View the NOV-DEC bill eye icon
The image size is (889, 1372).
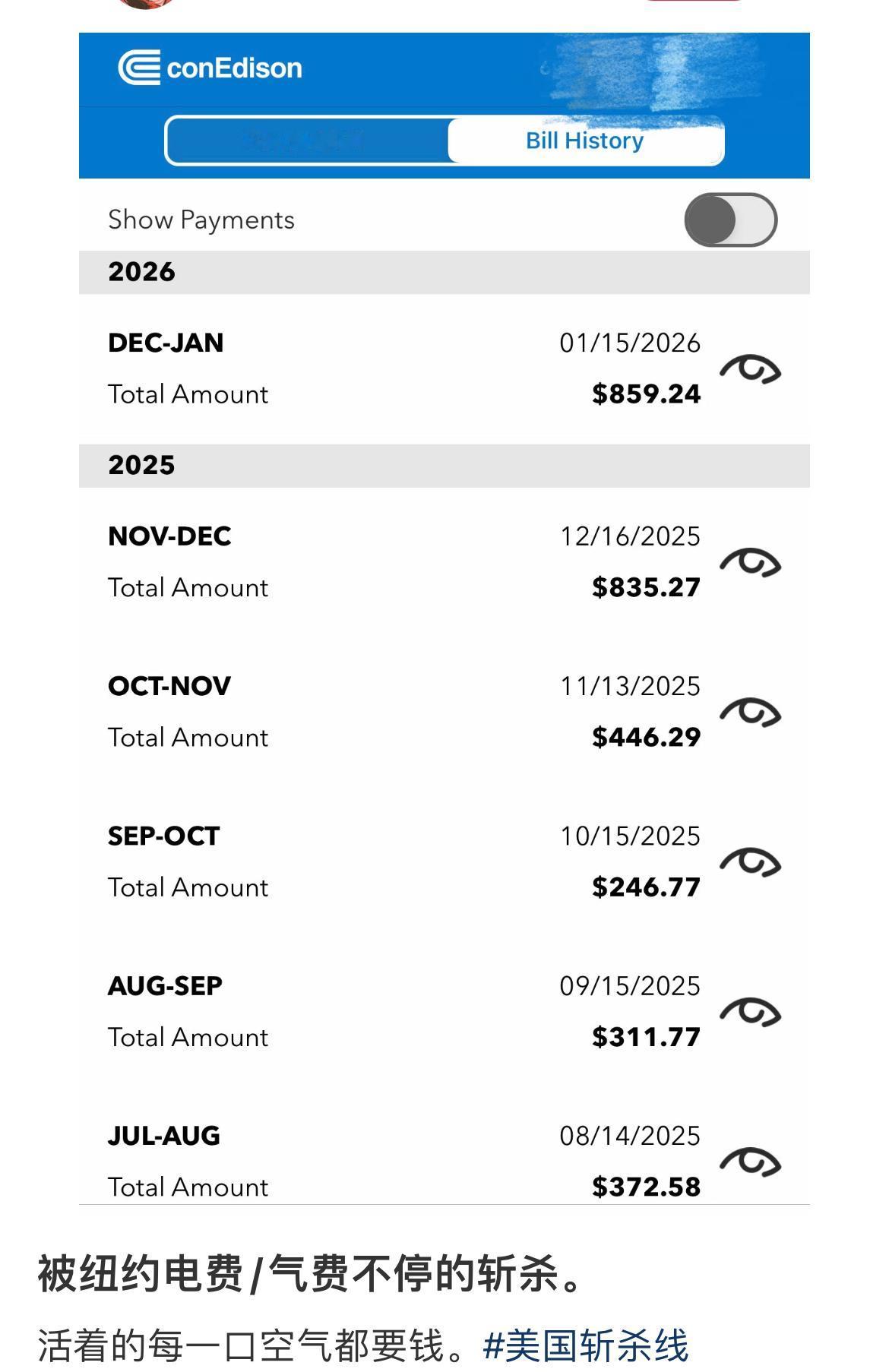click(x=750, y=563)
